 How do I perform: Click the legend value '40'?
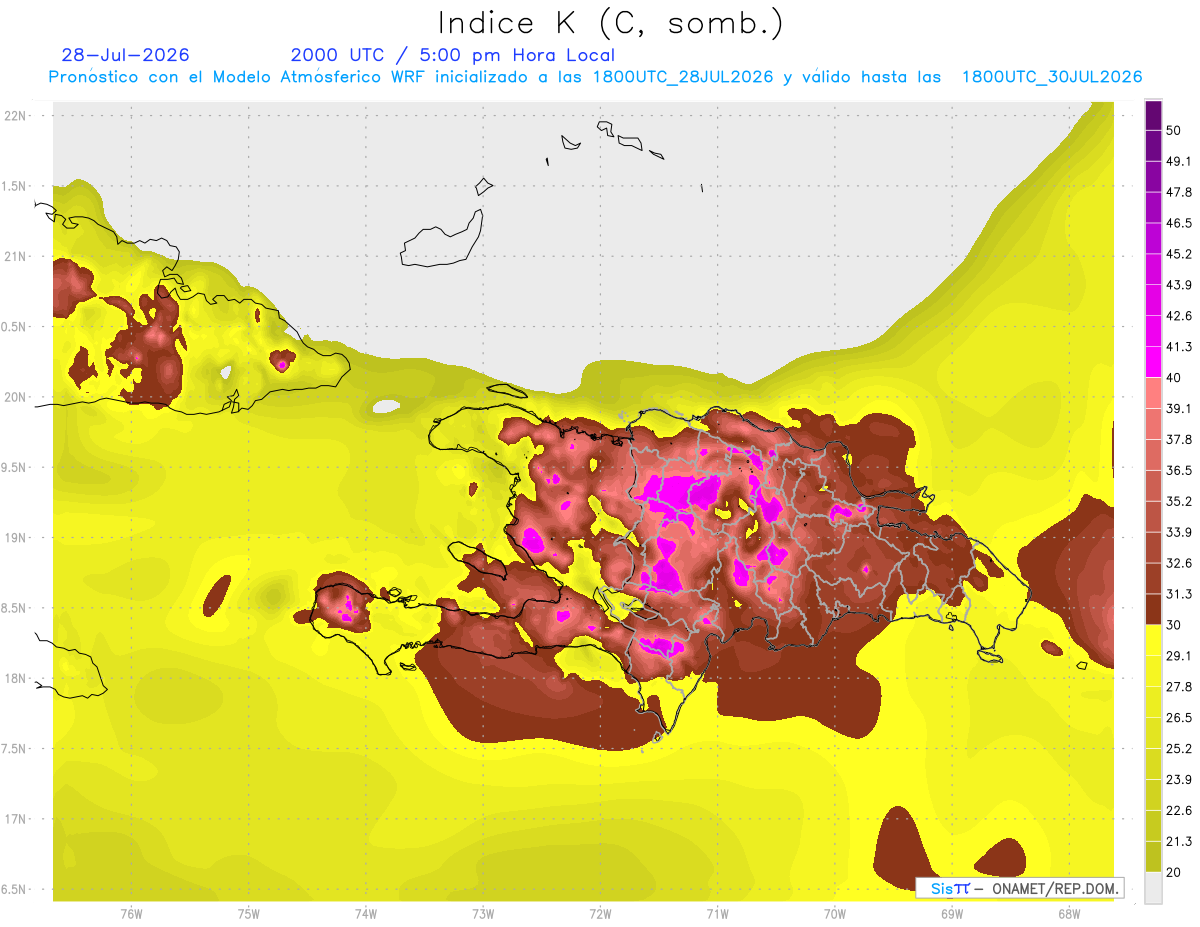point(1174,378)
